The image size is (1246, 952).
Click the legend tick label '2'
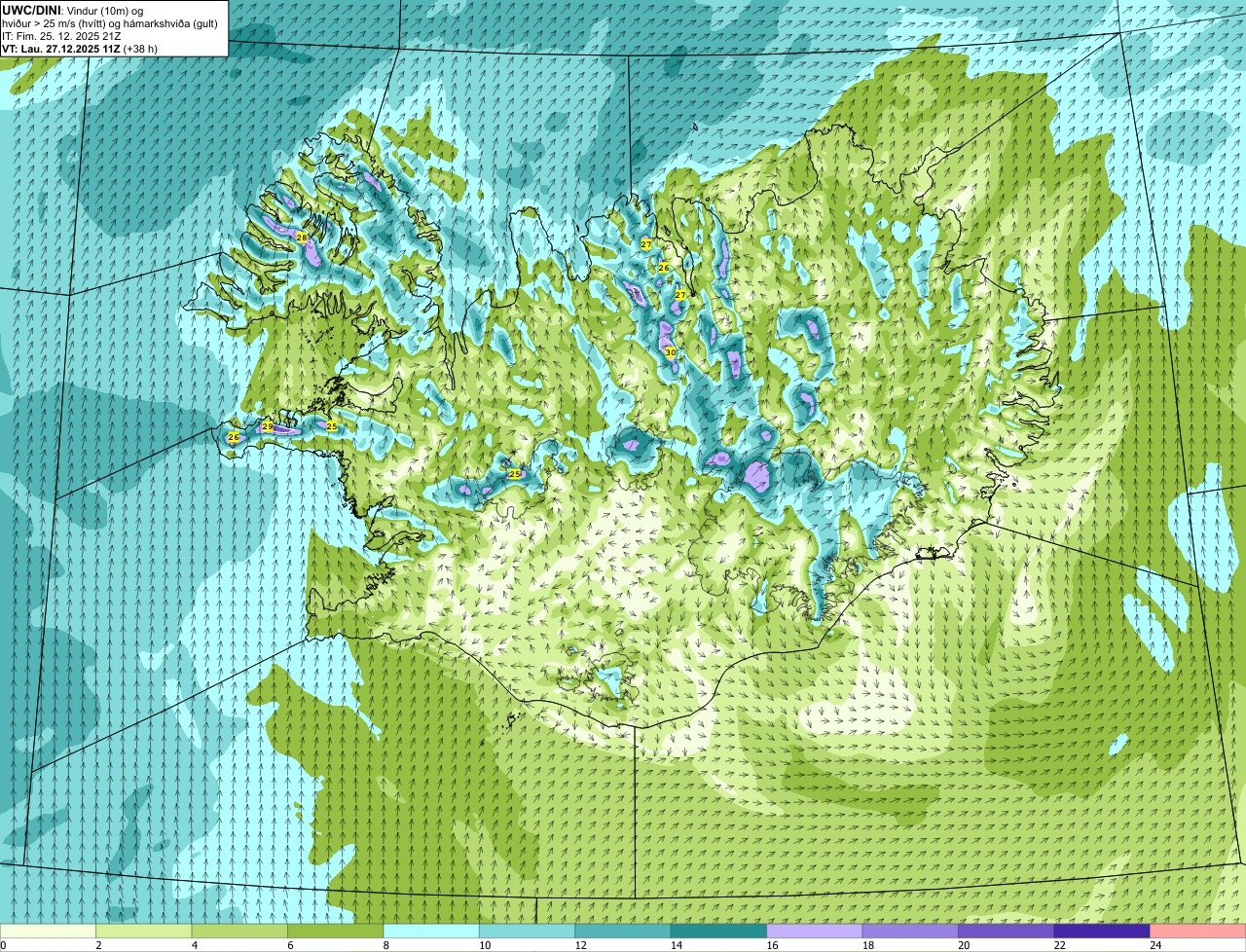coord(97,945)
